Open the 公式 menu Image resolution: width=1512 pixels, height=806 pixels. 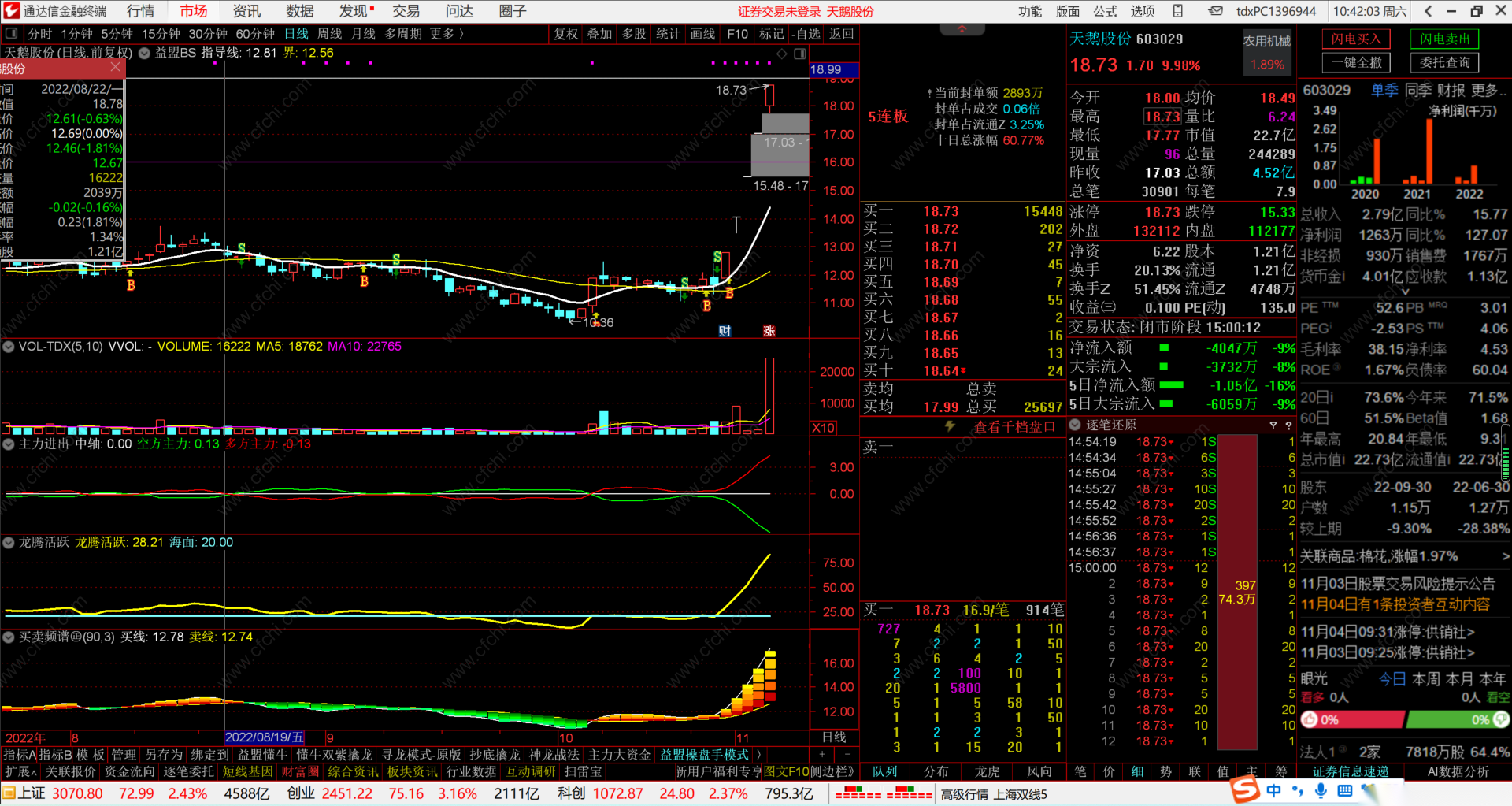coord(1105,11)
